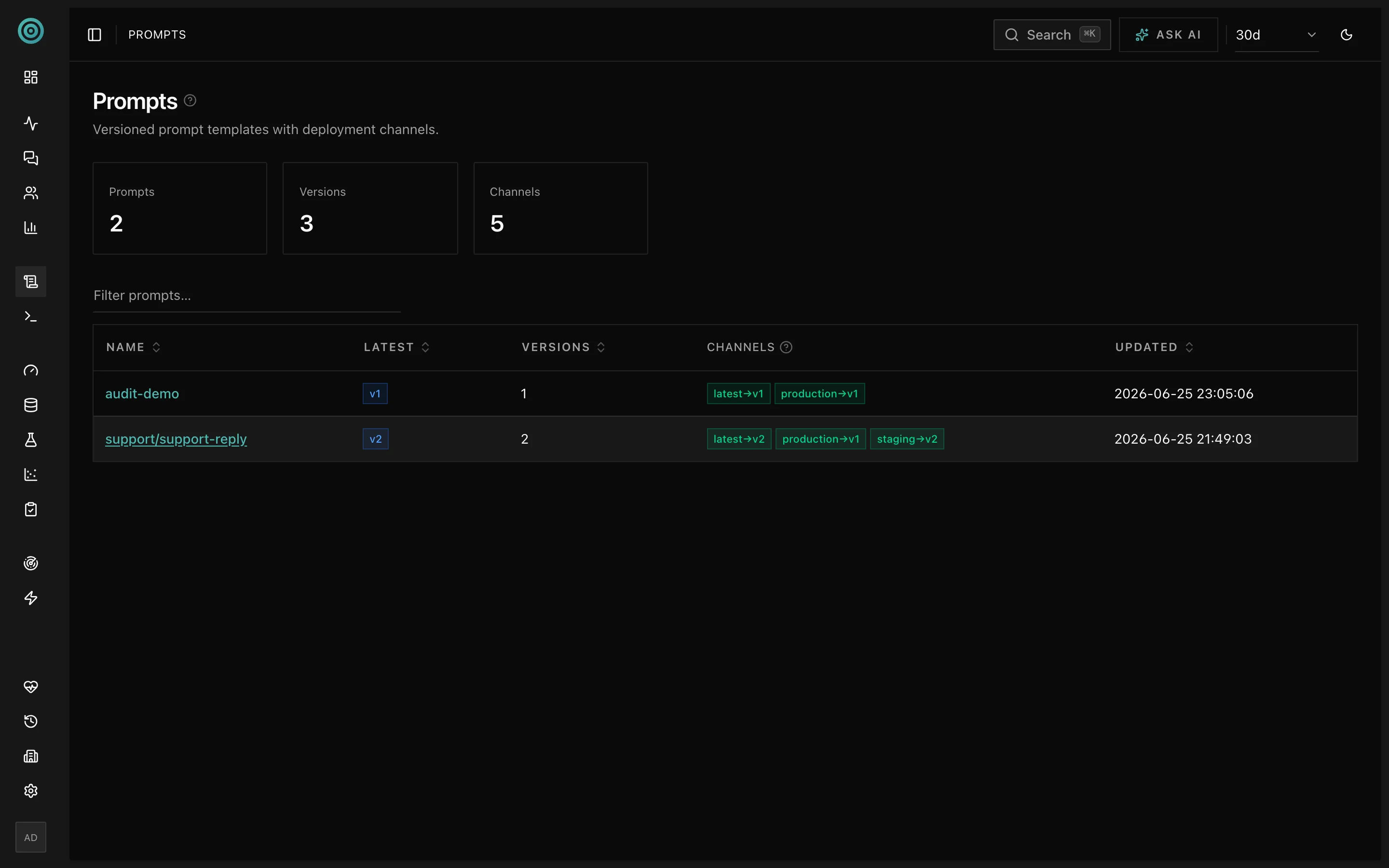Click the Channels column help icon
1389x868 pixels.
coord(786,347)
